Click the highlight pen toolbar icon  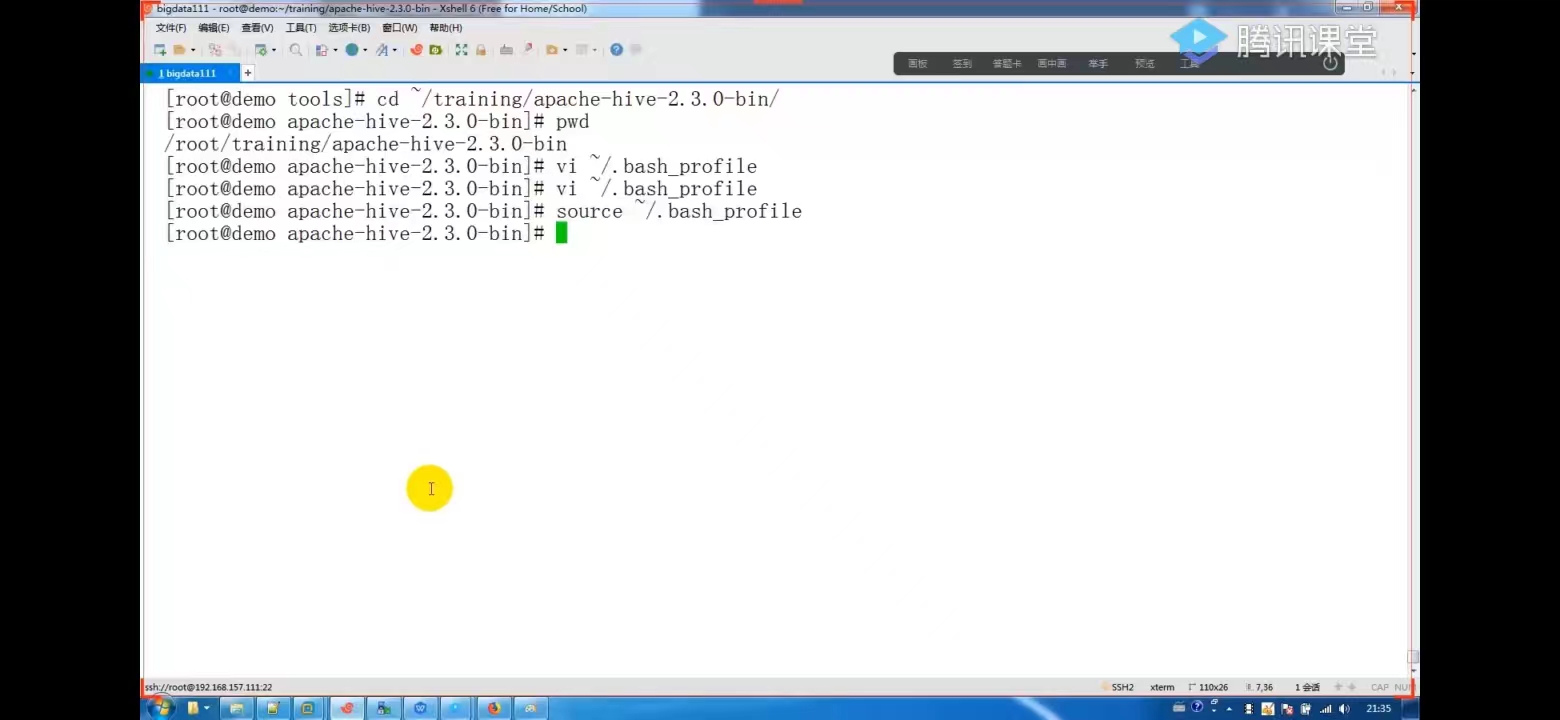(x=528, y=50)
